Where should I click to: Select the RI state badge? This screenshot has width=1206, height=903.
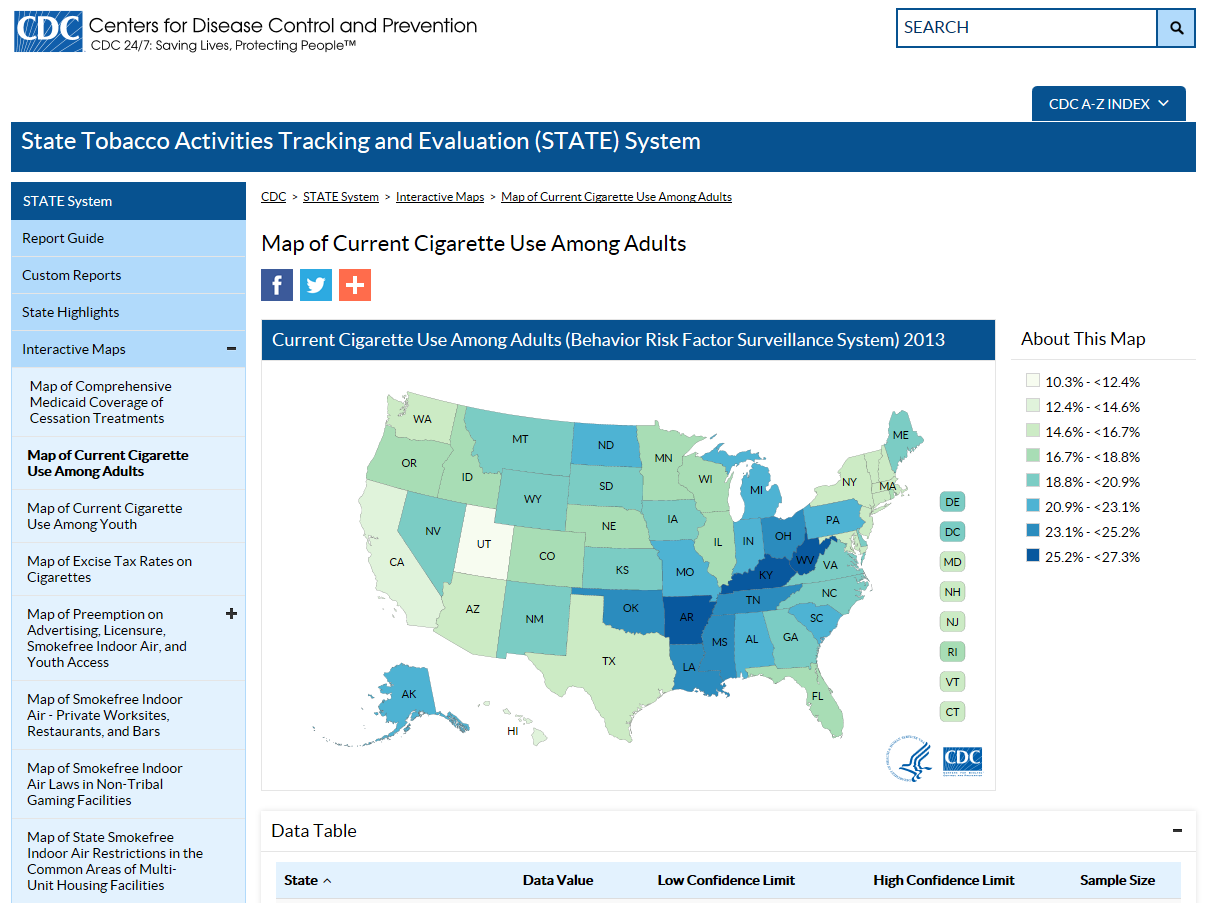(x=952, y=652)
